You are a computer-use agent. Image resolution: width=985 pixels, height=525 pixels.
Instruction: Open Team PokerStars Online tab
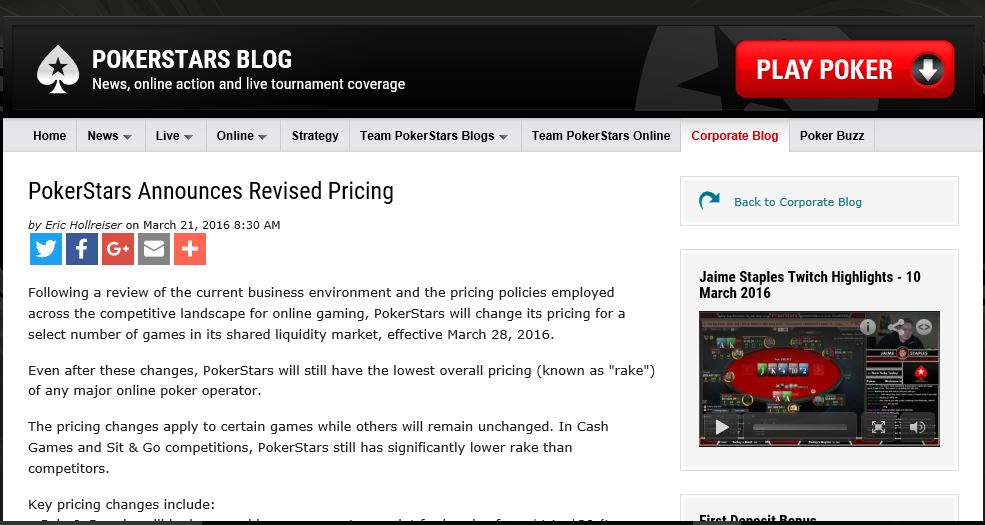pyautogui.click(x=601, y=136)
